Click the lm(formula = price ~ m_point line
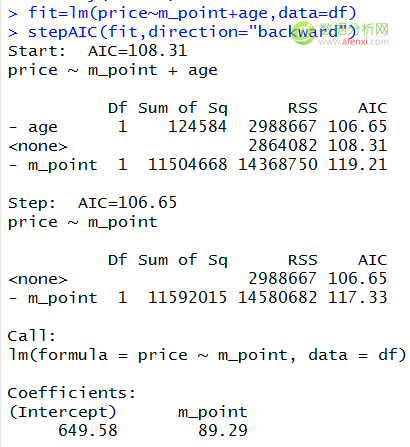Viewport: 410px width, 447px height. point(207,355)
